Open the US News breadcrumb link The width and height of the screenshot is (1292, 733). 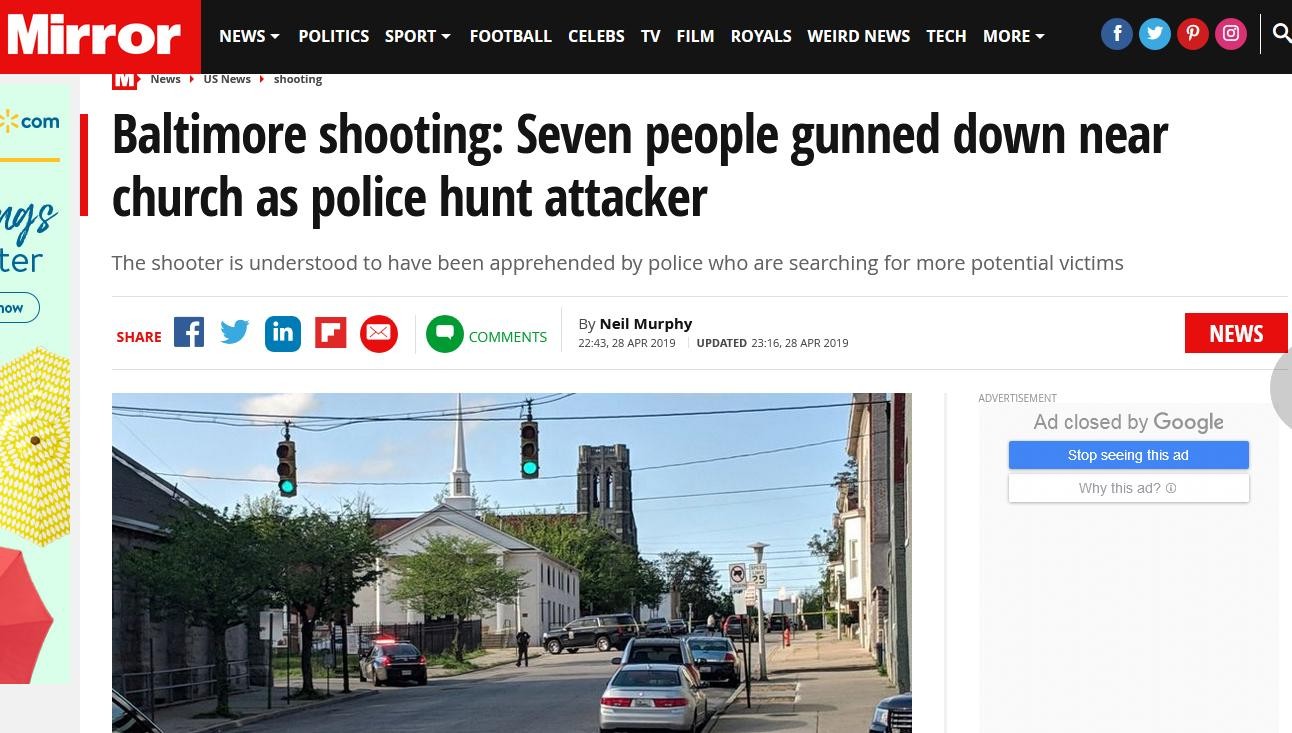click(x=227, y=79)
